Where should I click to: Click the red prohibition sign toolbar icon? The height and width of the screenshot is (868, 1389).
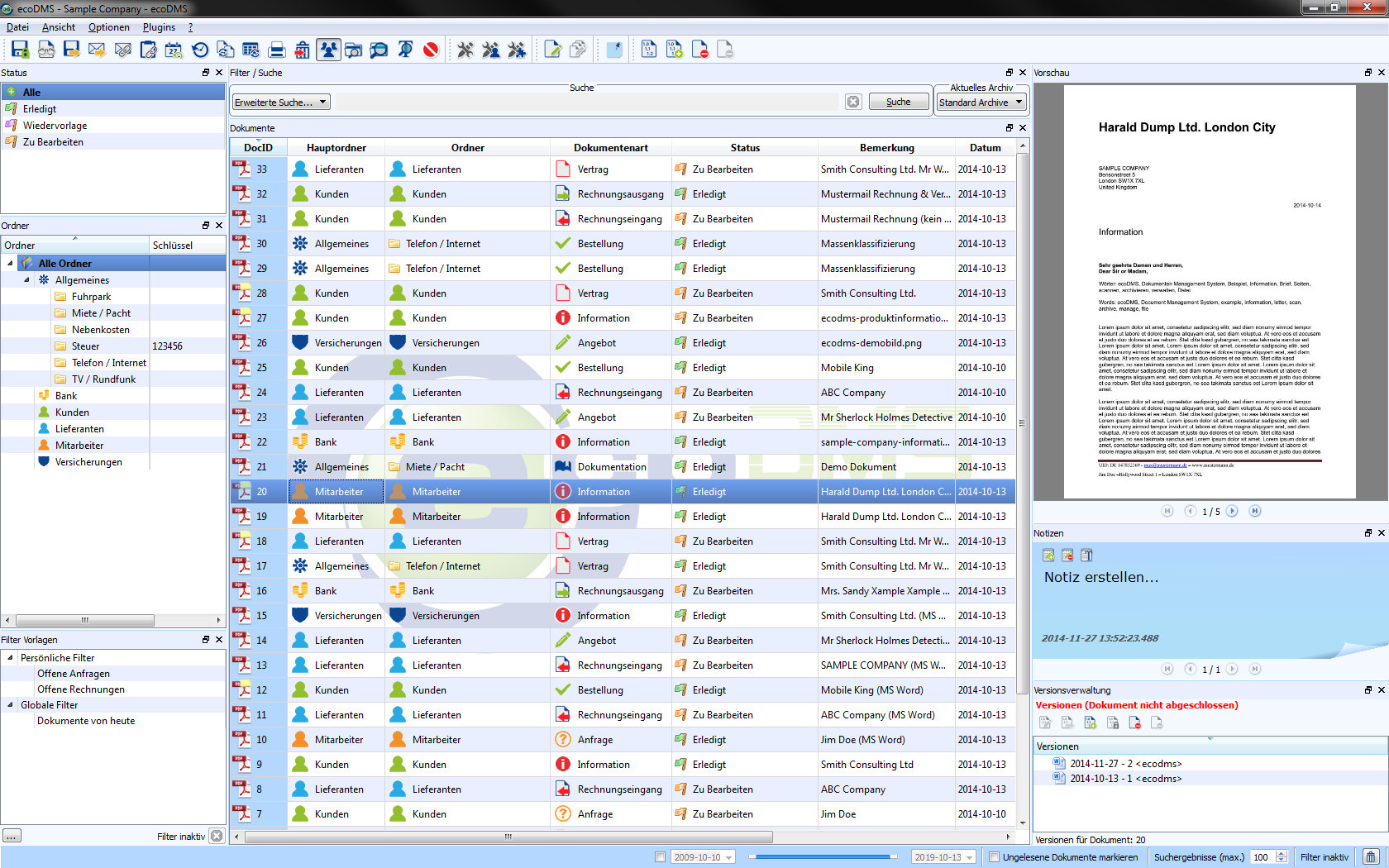click(431, 50)
